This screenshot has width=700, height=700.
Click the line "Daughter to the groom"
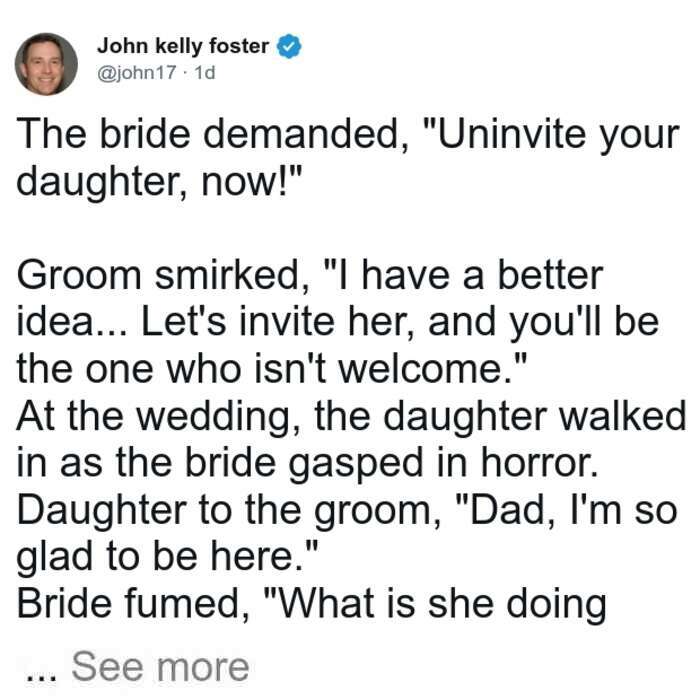[347, 511]
